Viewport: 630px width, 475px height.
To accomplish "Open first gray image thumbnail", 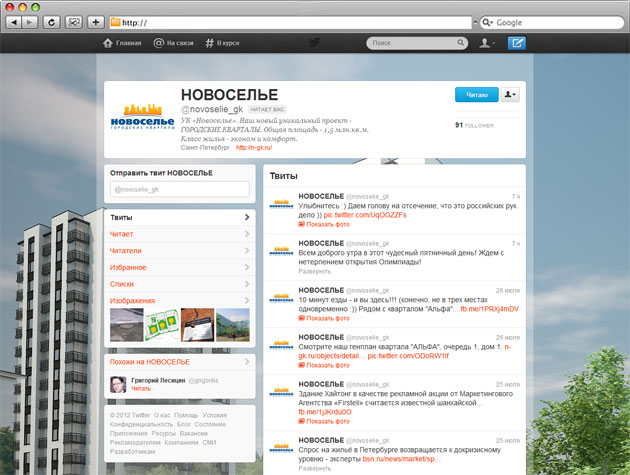I will 127,325.
